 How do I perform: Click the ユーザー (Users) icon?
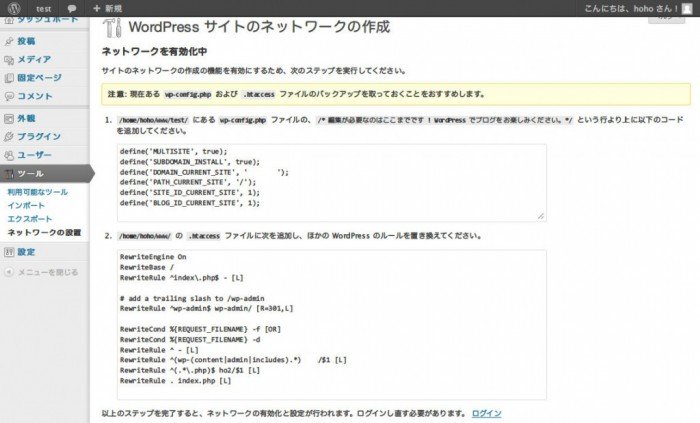click(10, 155)
